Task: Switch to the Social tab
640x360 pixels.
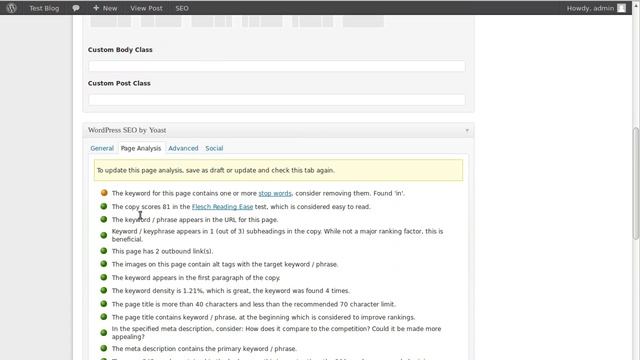Action: tap(214, 148)
